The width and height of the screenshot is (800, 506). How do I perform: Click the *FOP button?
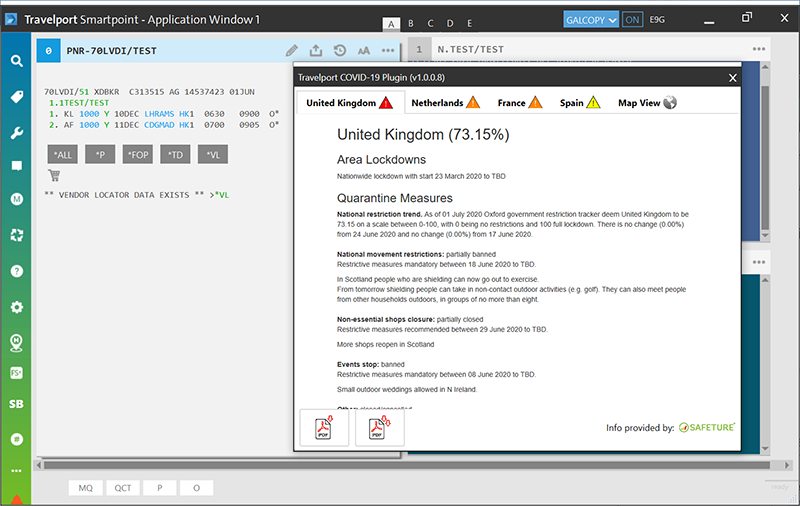tap(138, 155)
